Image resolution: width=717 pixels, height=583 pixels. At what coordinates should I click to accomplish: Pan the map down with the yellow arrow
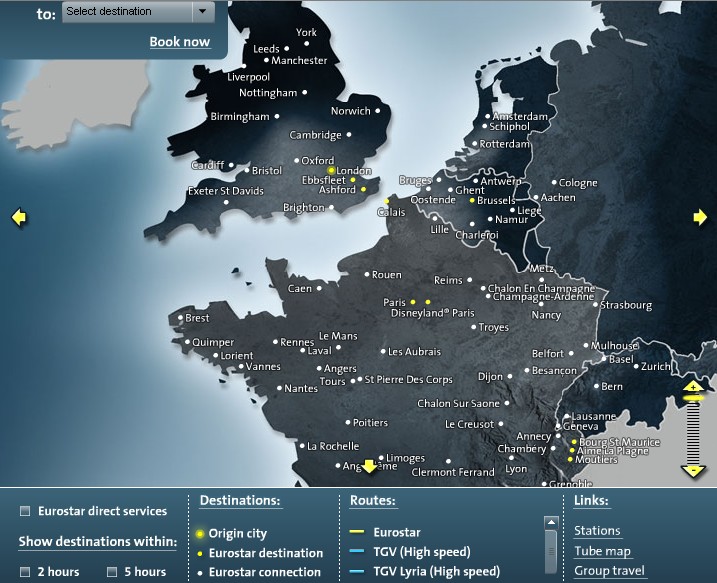pyautogui.click(x=368, y=465)
